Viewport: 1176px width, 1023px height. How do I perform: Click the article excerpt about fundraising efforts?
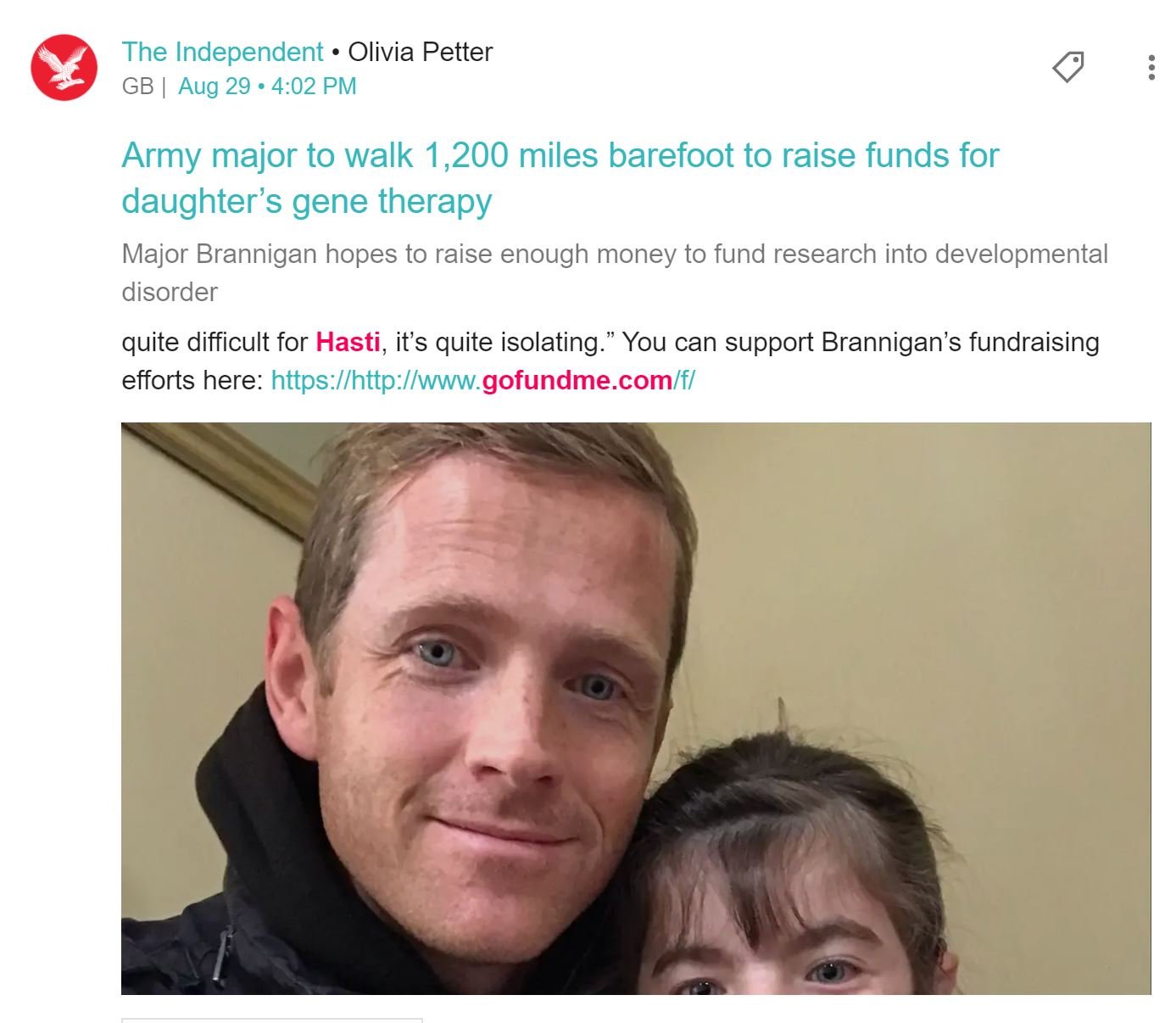tap(610, 361)
